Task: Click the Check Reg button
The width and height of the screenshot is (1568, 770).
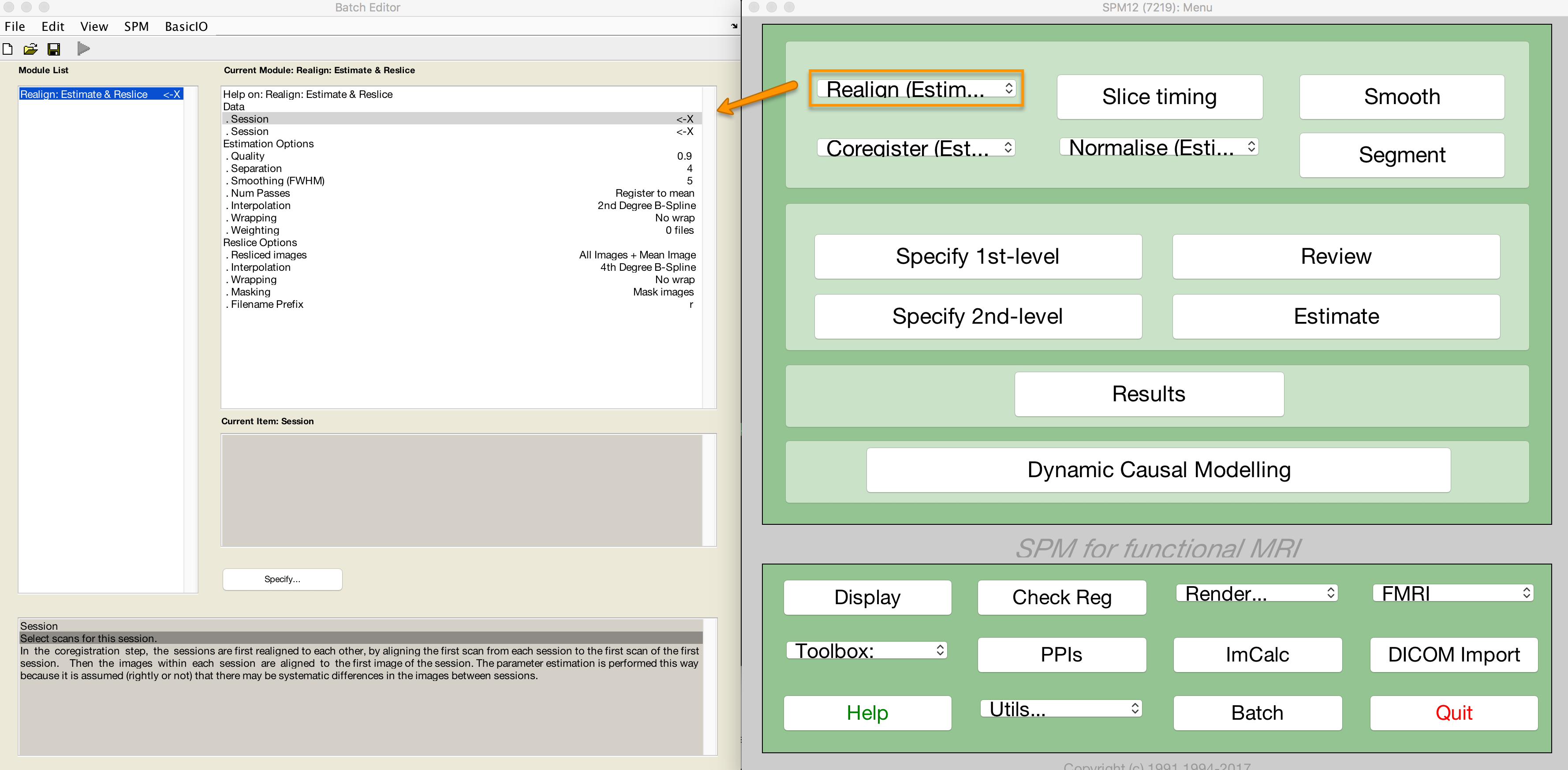Action: click(1062, 598)
